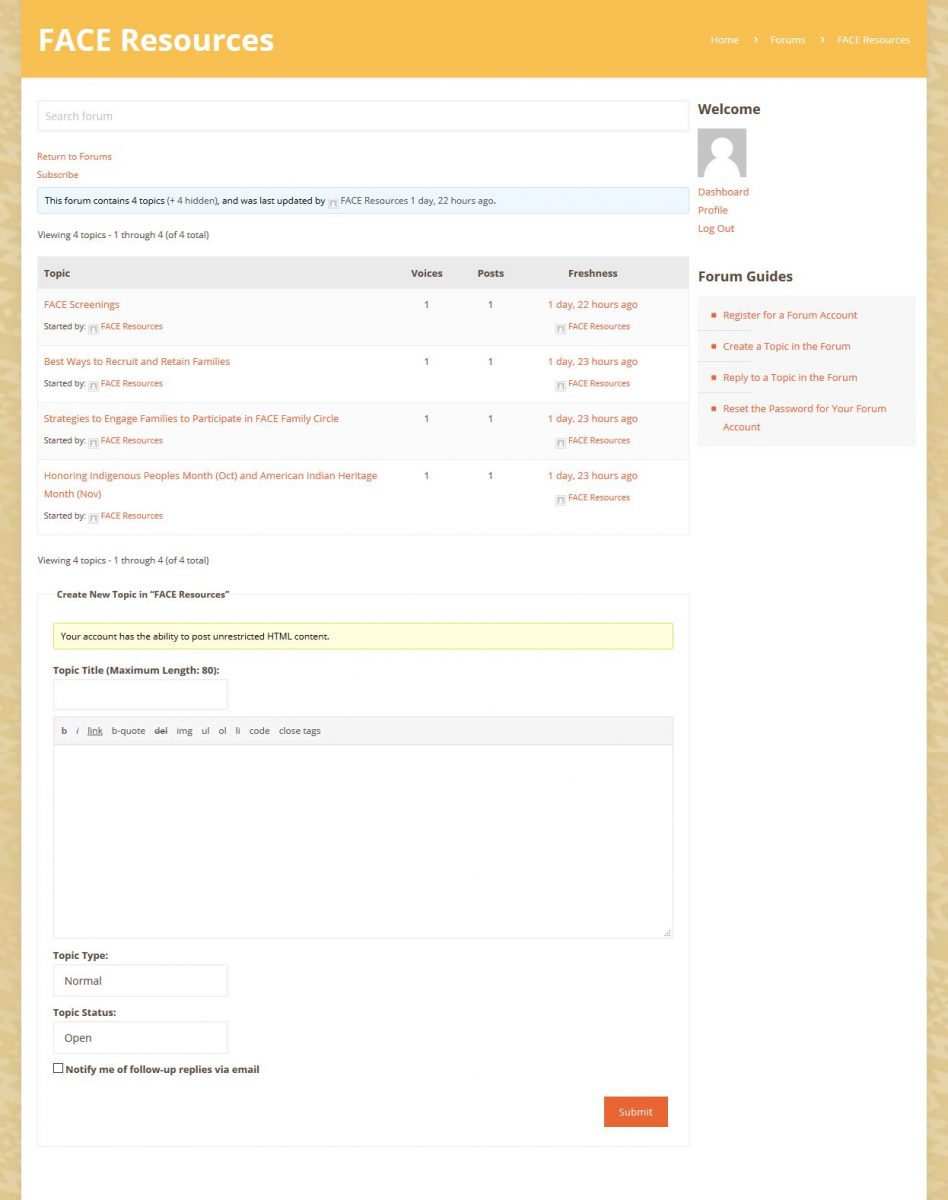
Task: Click Log Out in sidebar
Action: tap(716, 229)
